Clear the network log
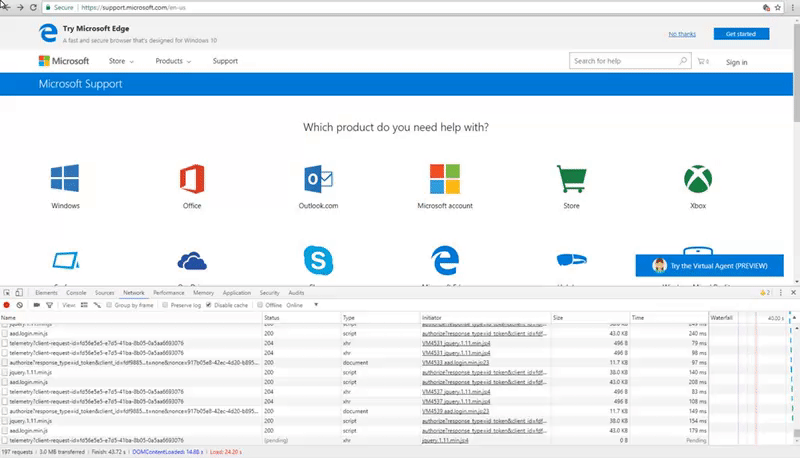 tap(19, 305)
